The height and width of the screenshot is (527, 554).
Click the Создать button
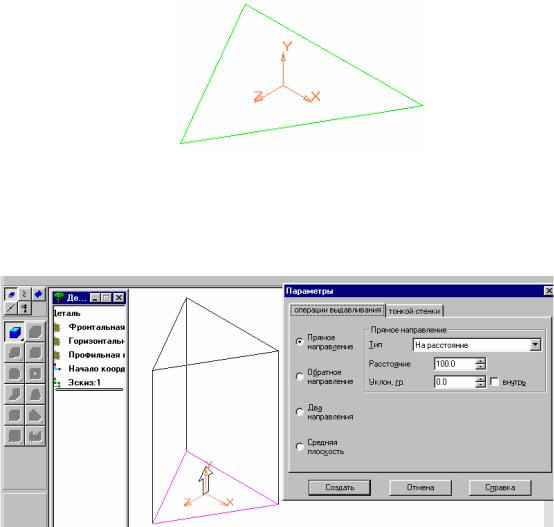(x=340, y=487)
